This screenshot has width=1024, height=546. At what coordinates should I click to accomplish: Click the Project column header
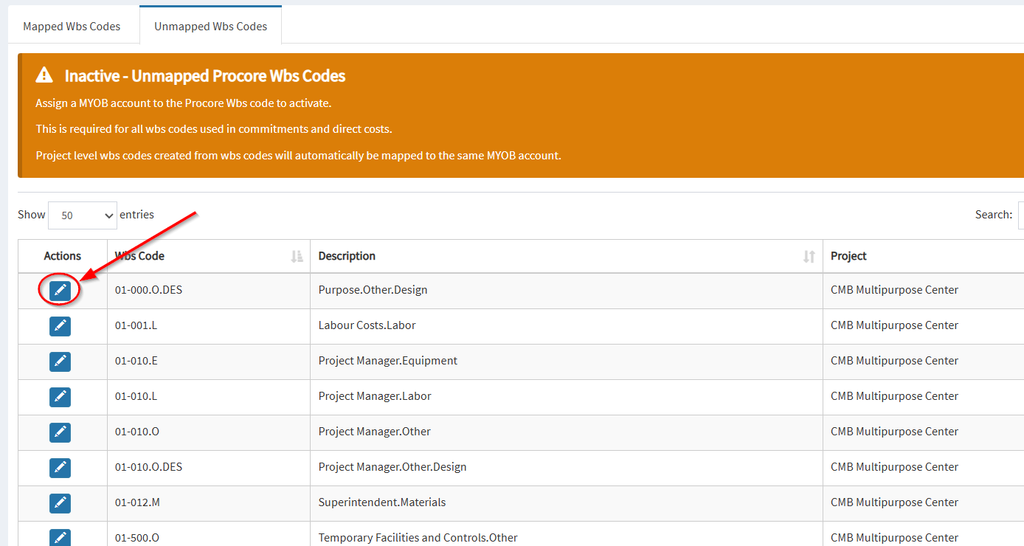pyautogui.click(x=848, y=256)
